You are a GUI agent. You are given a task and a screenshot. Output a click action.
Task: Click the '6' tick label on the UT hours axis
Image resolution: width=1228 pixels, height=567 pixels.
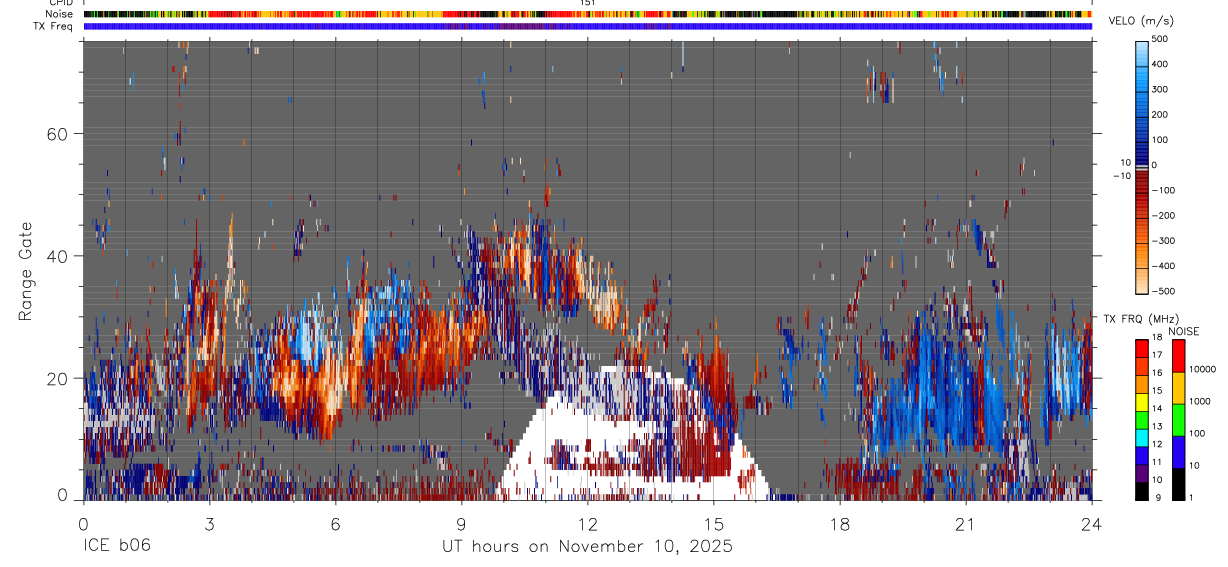tap(335, 523)
